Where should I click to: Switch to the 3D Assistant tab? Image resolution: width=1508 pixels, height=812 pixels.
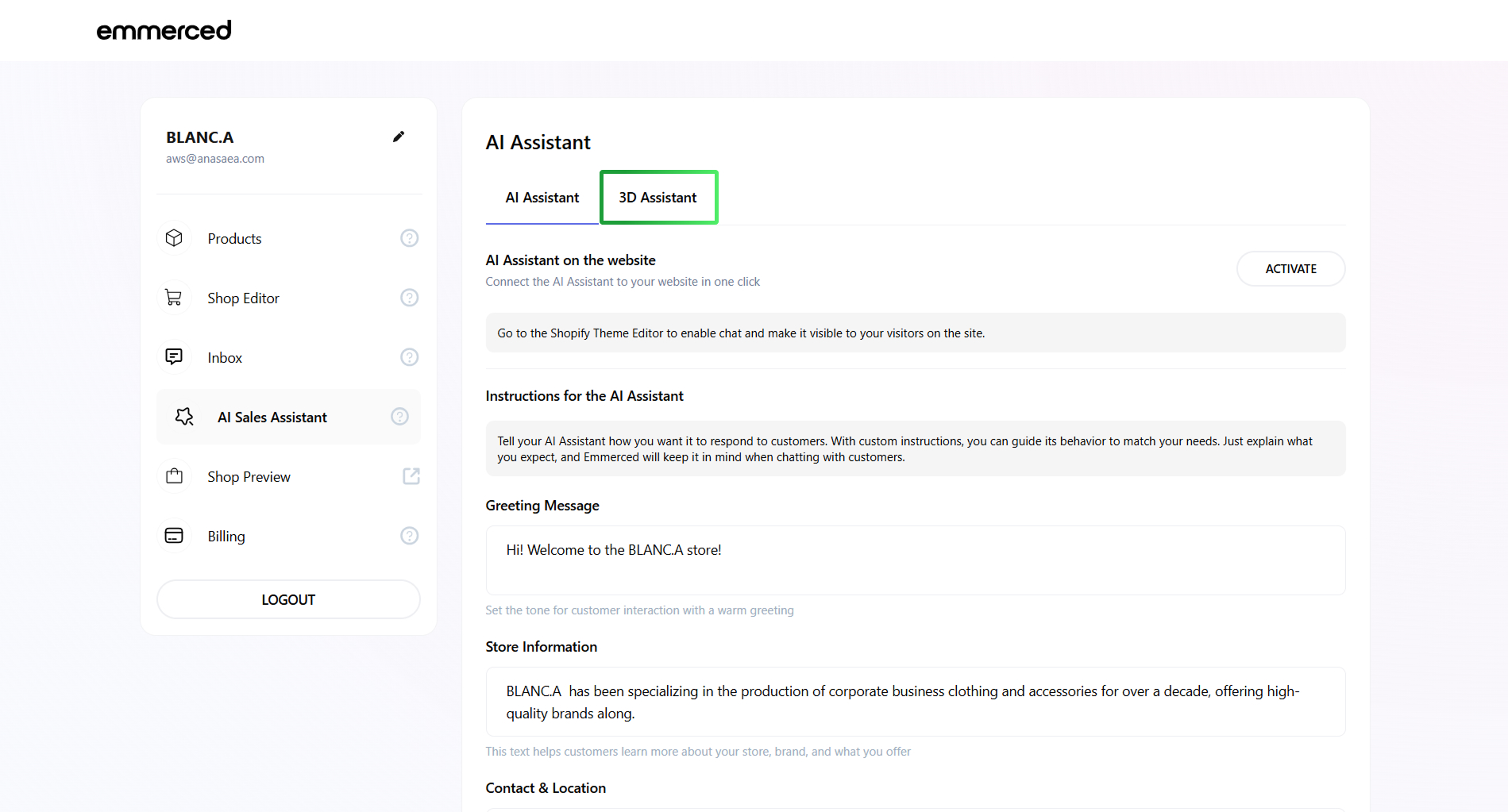(x=658, y=198)
